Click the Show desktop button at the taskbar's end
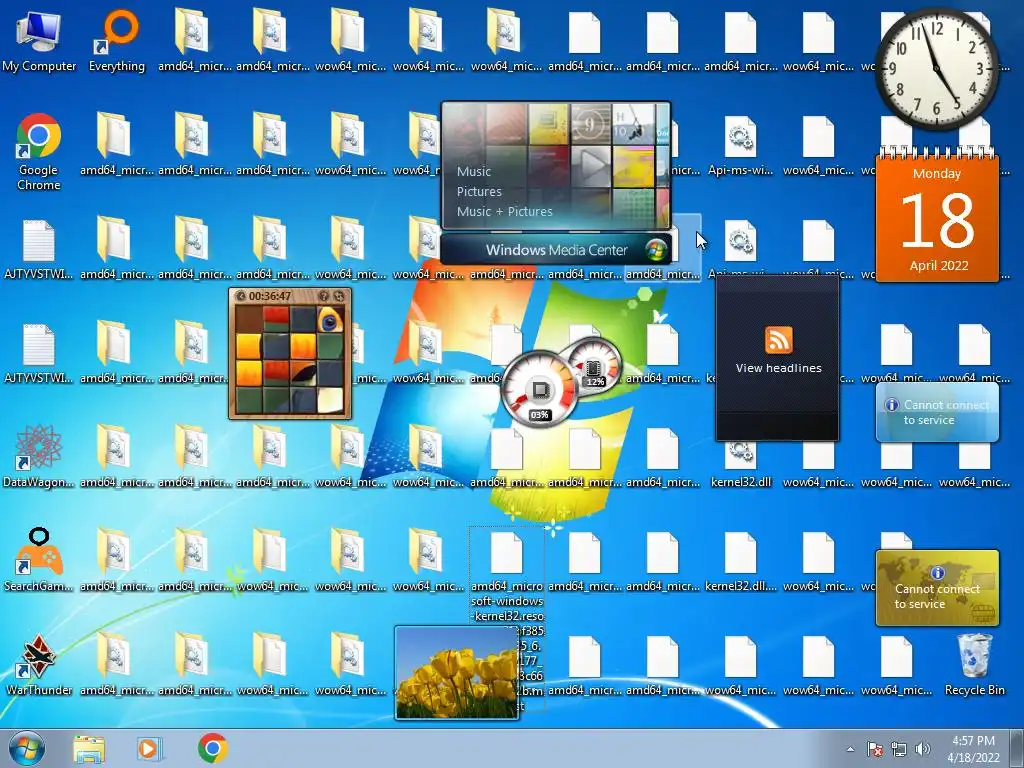 pos(1017,748)
